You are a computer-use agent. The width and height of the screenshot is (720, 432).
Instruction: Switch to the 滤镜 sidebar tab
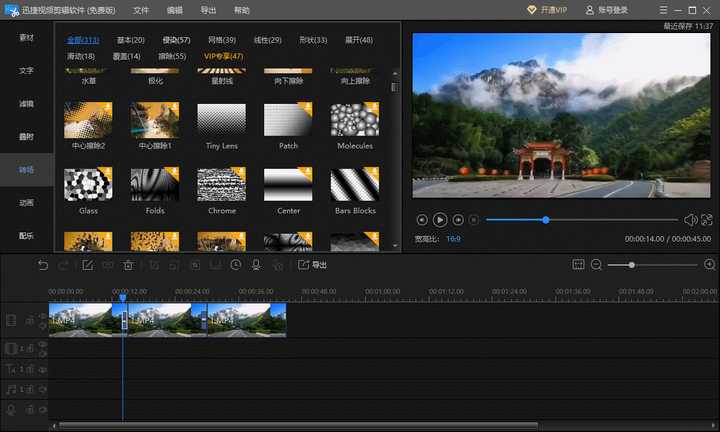26,104
